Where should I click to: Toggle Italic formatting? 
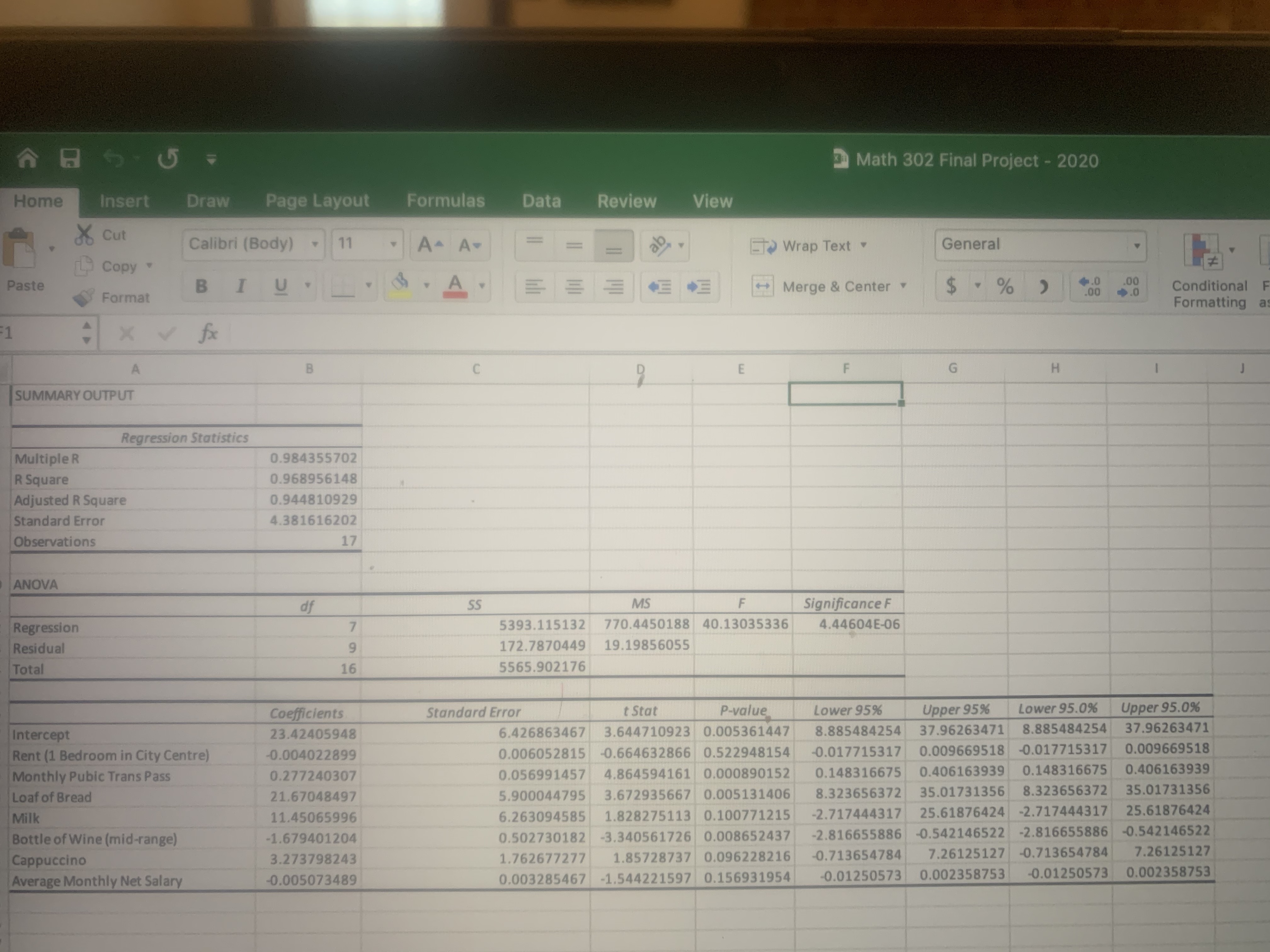(241, 285)
